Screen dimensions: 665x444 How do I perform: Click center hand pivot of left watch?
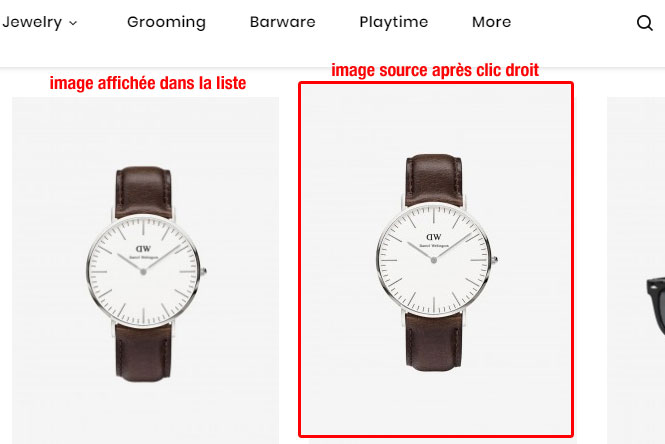pyautogui.click(x=143, y=272)
